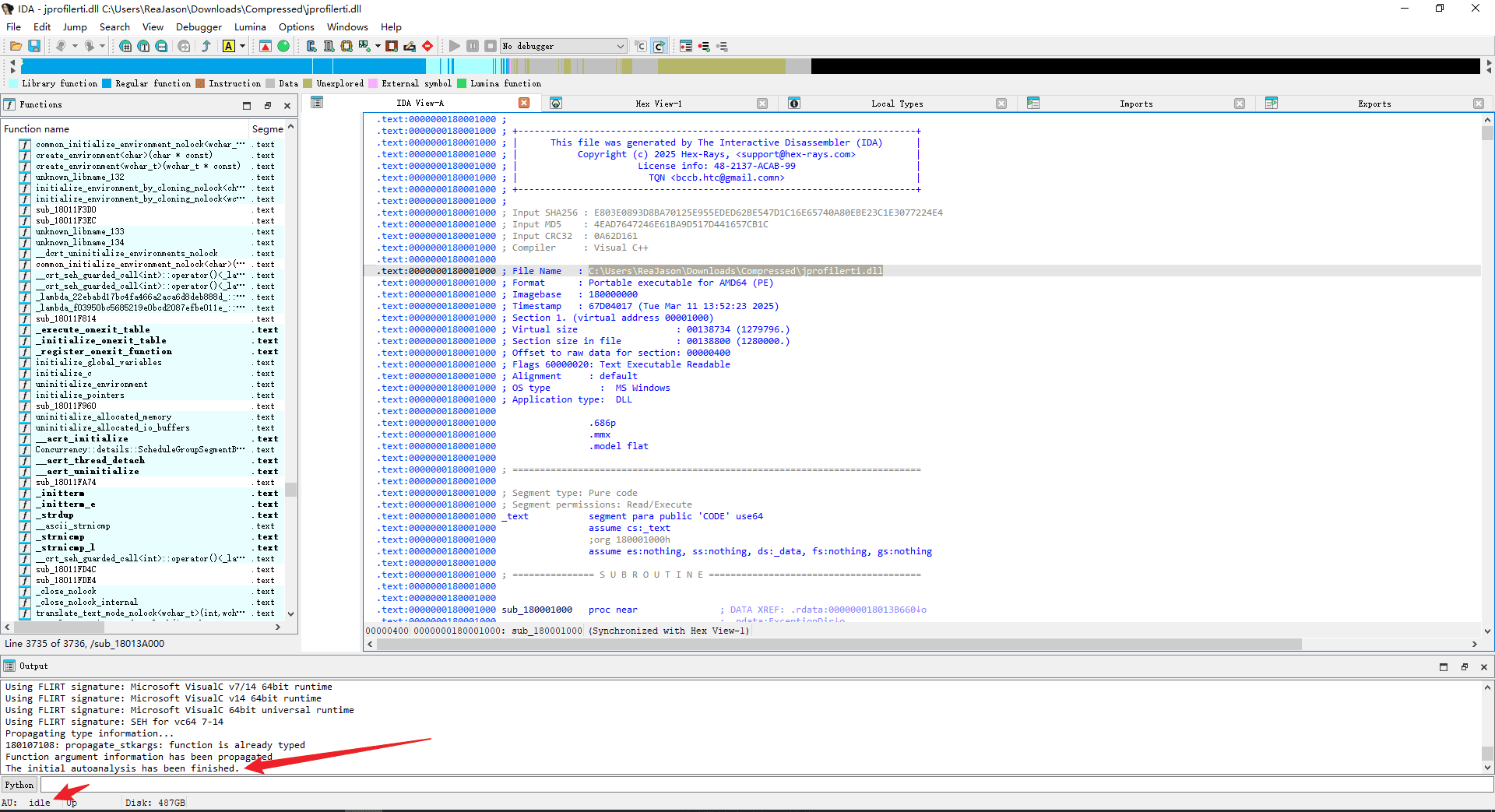Screen dimensions: 1495x812
Task: Click the red list-view icon after the C buttons
Action: click(x=686, y=46)
